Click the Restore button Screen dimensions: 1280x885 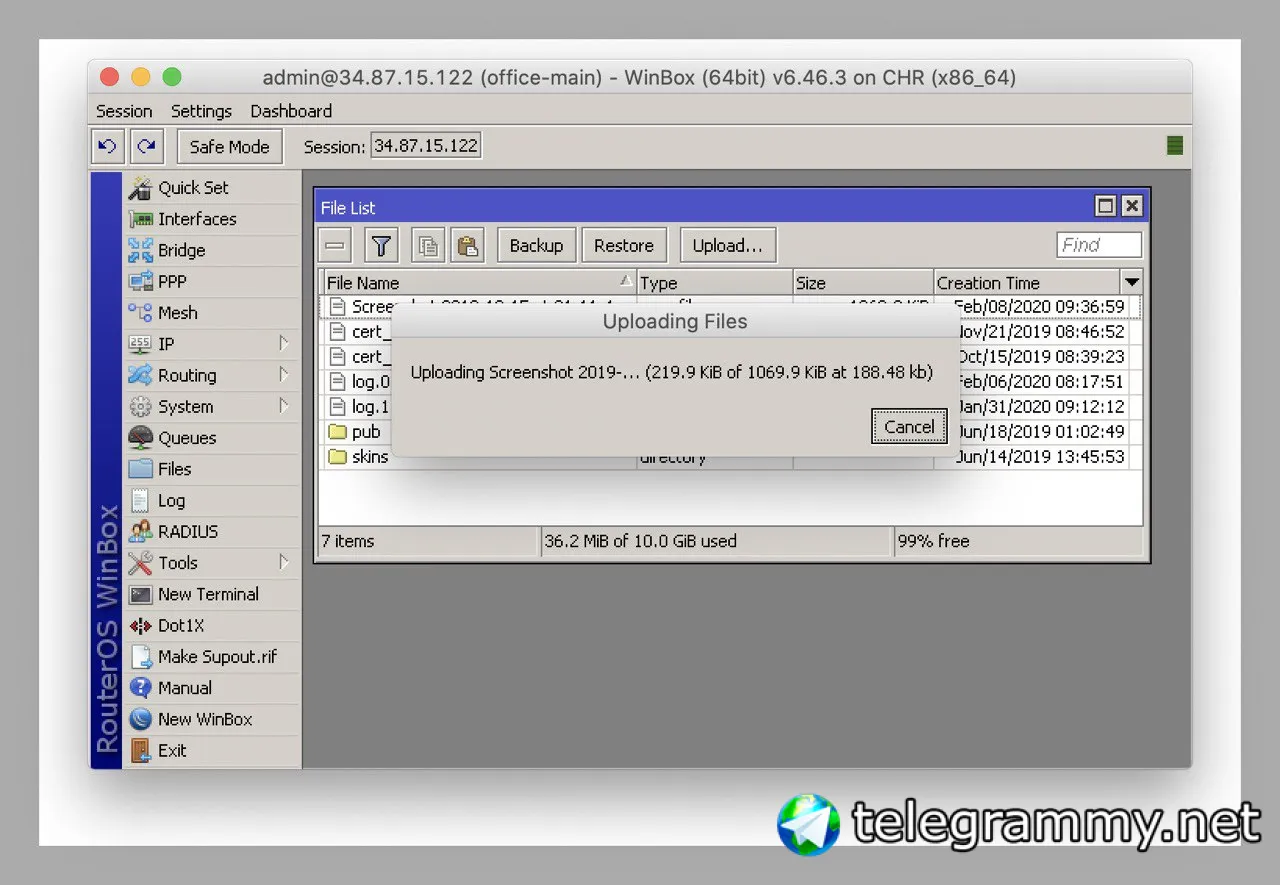[624, 245]
